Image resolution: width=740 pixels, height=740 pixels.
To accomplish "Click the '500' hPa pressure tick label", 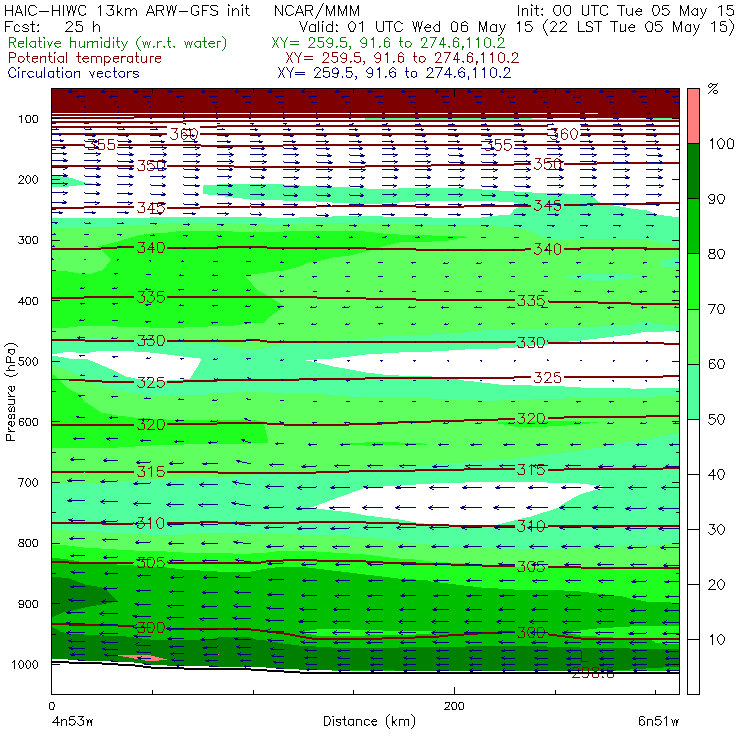I will [28, 361].
